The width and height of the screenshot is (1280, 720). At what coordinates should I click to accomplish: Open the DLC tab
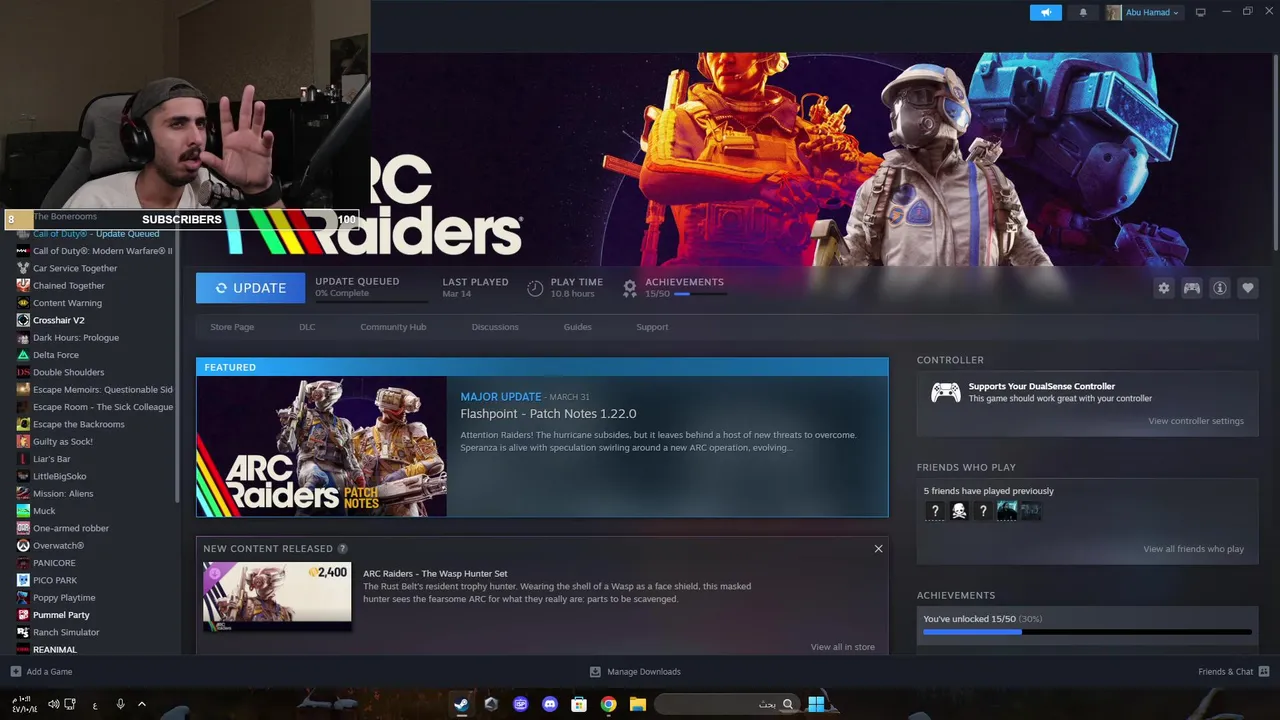coord(307,327)
